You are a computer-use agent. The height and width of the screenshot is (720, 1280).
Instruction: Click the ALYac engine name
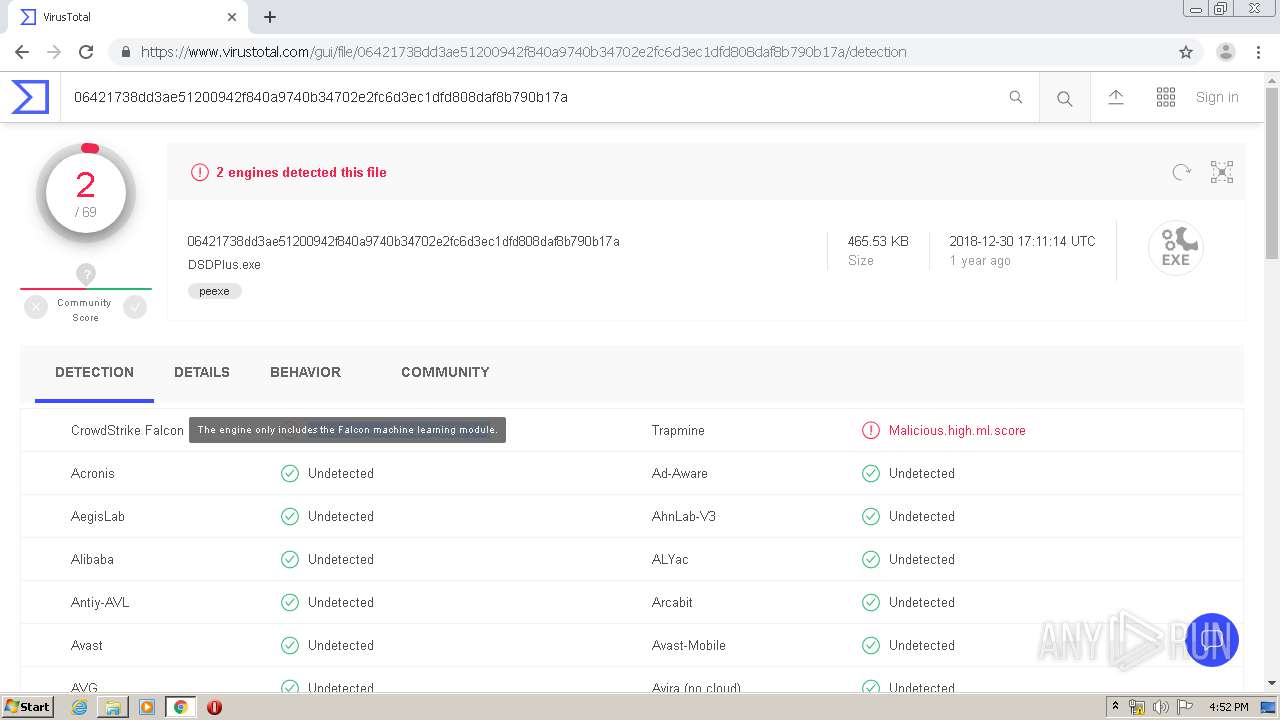pyautogui.click(x=670, y=559)
